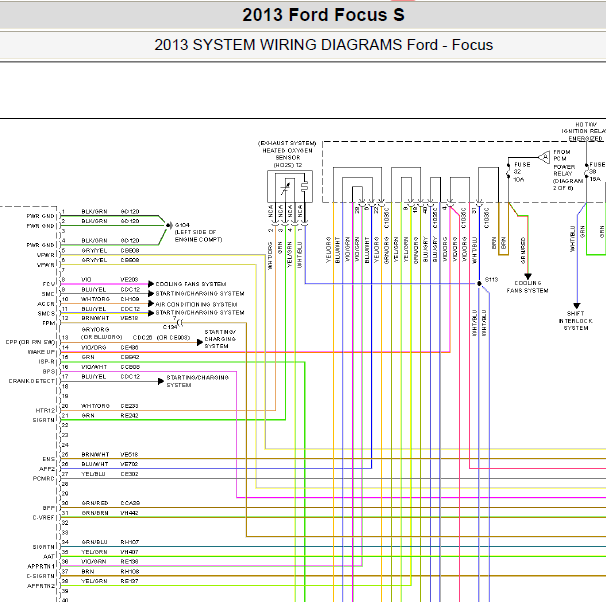Click the C-VREF pin label
The image size is (606, 602).
[44, 518]
